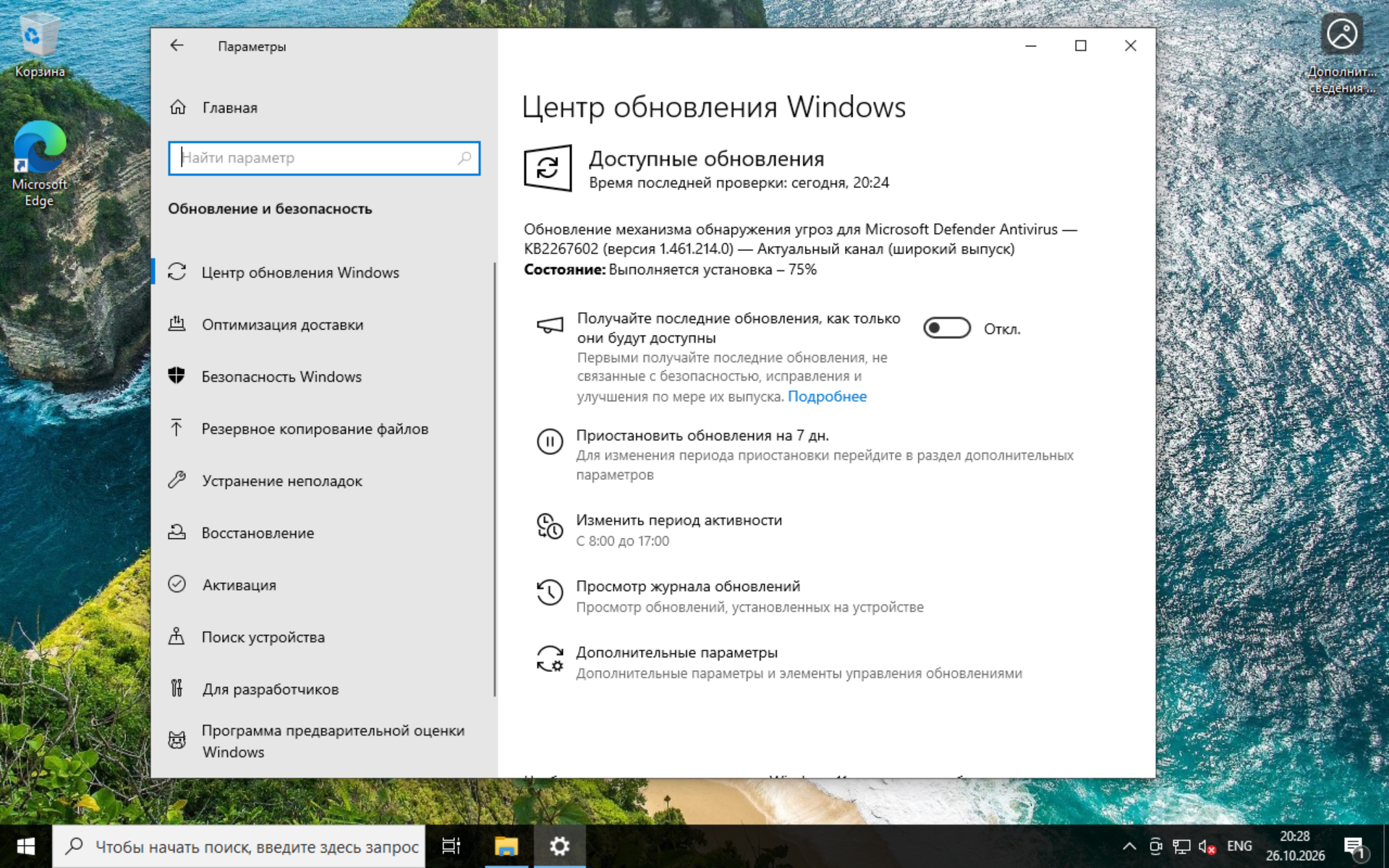Click the Подробнее link
The height and width of the screenshot is (868, 1389).
point(827,396)
